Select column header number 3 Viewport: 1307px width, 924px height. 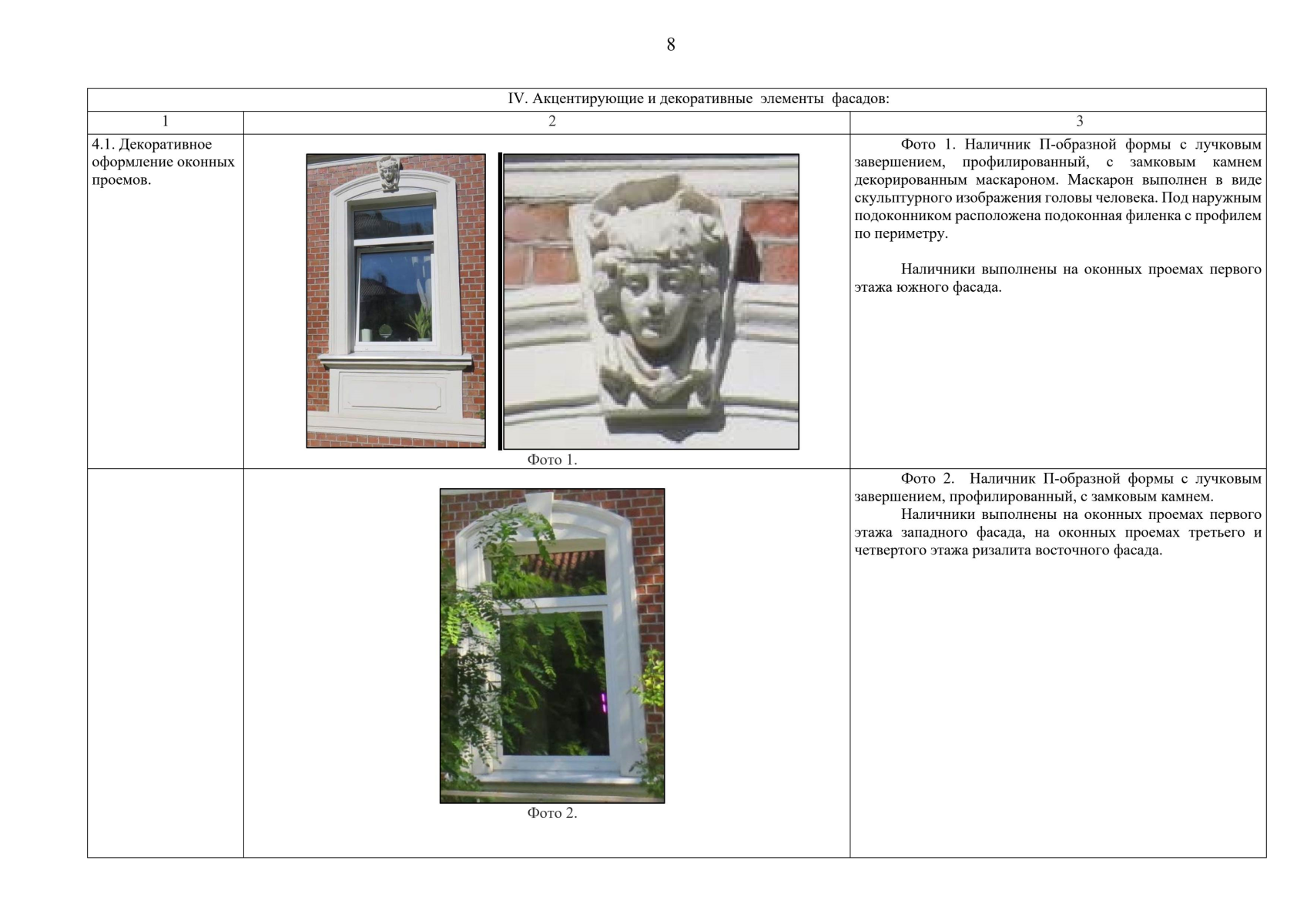pos(1079,122)
